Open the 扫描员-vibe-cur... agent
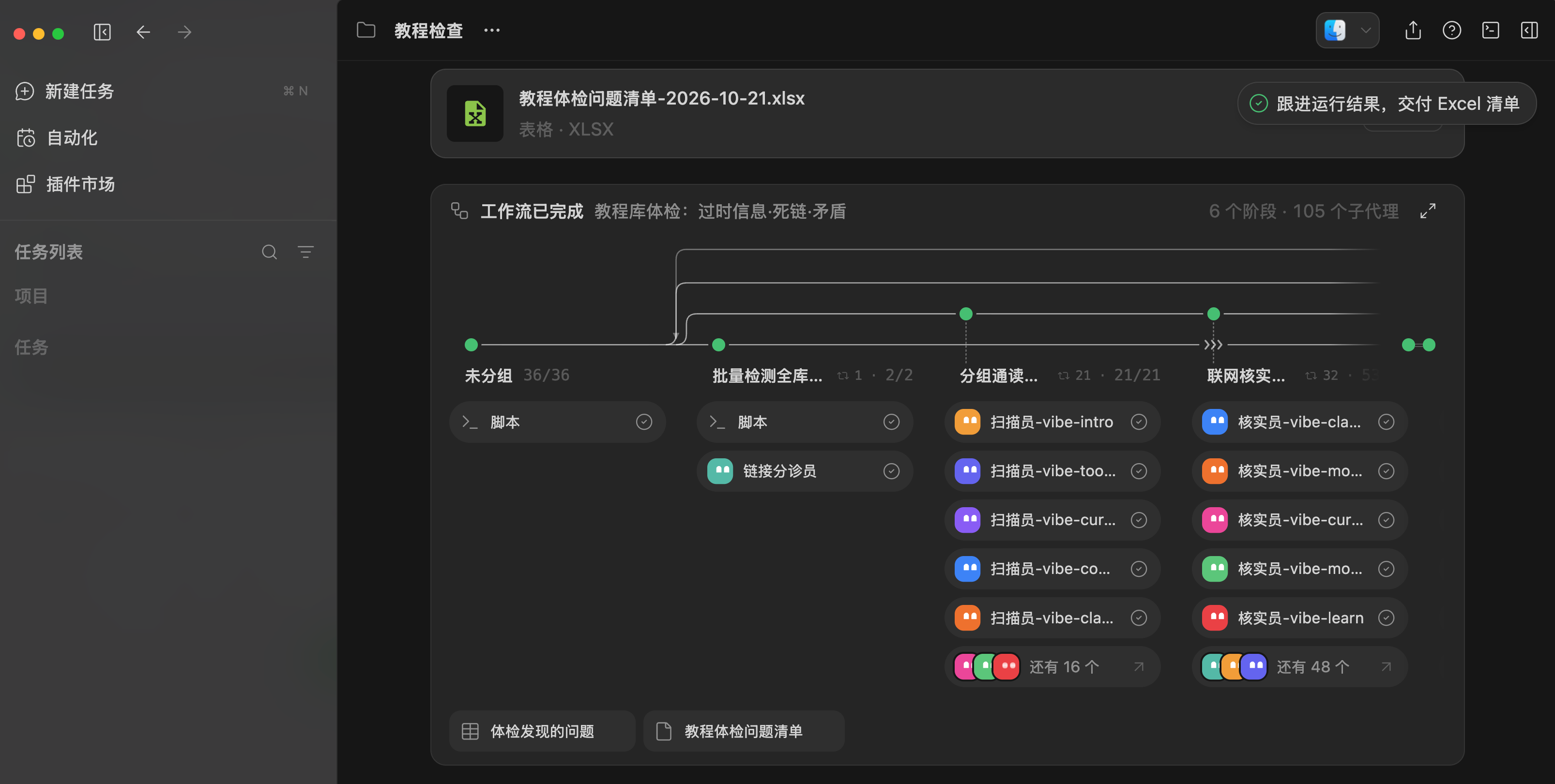The height and width of the screenshot is (784, 1555). [x=1052, y=520]
